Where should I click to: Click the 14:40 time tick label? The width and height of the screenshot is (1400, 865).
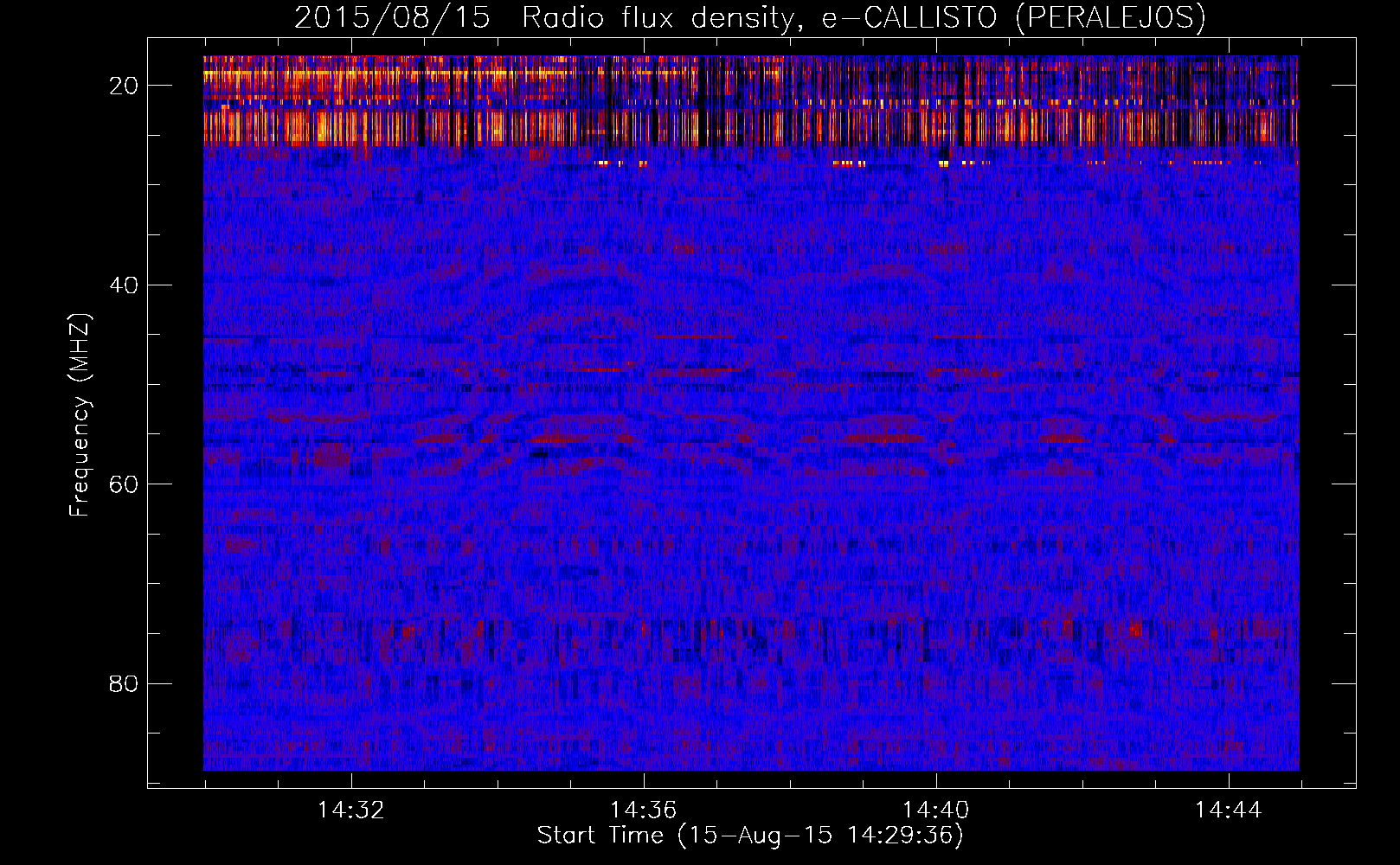click(x=935, y=810)
